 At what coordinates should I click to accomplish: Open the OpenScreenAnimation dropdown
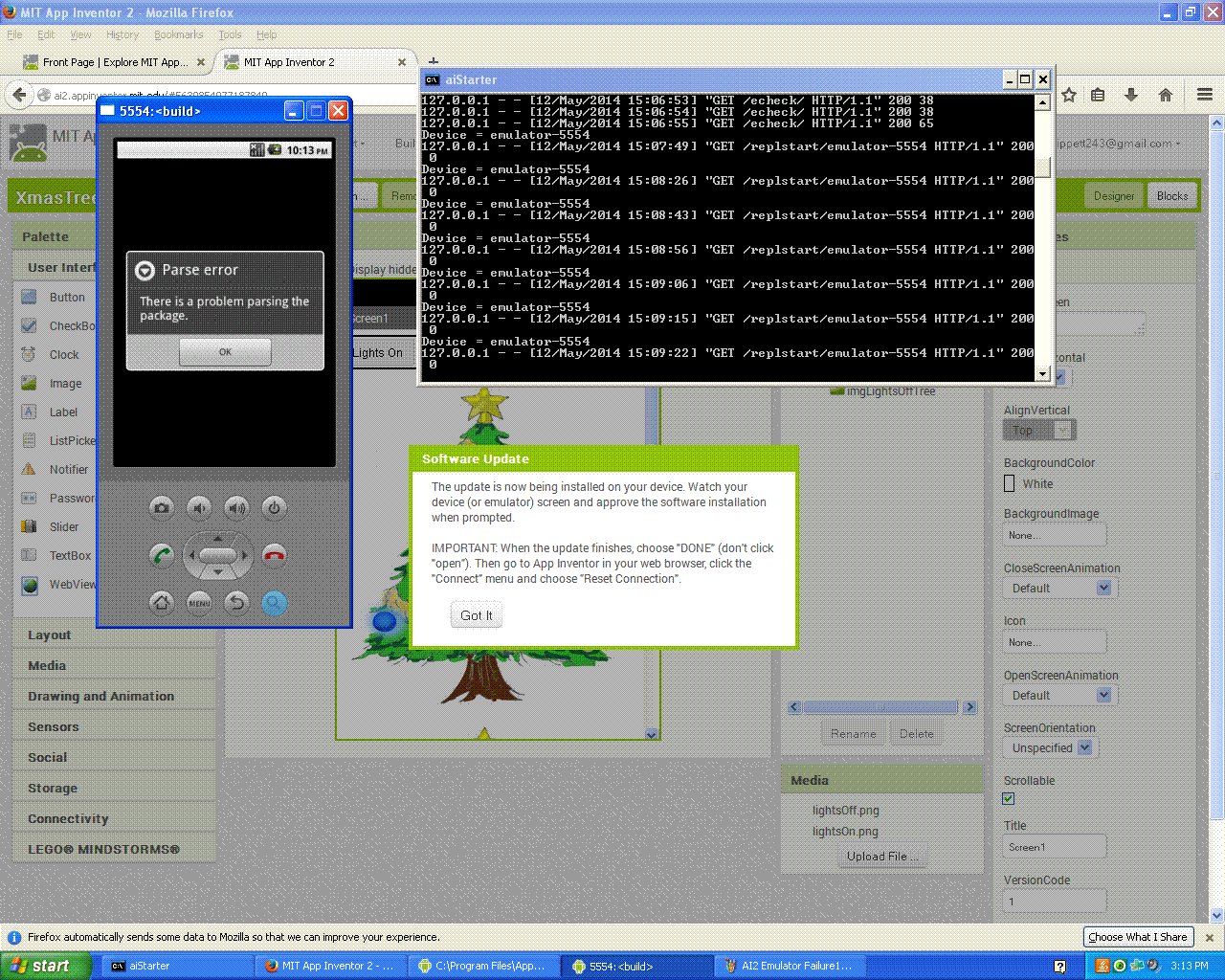click(x=1060, y=696)
